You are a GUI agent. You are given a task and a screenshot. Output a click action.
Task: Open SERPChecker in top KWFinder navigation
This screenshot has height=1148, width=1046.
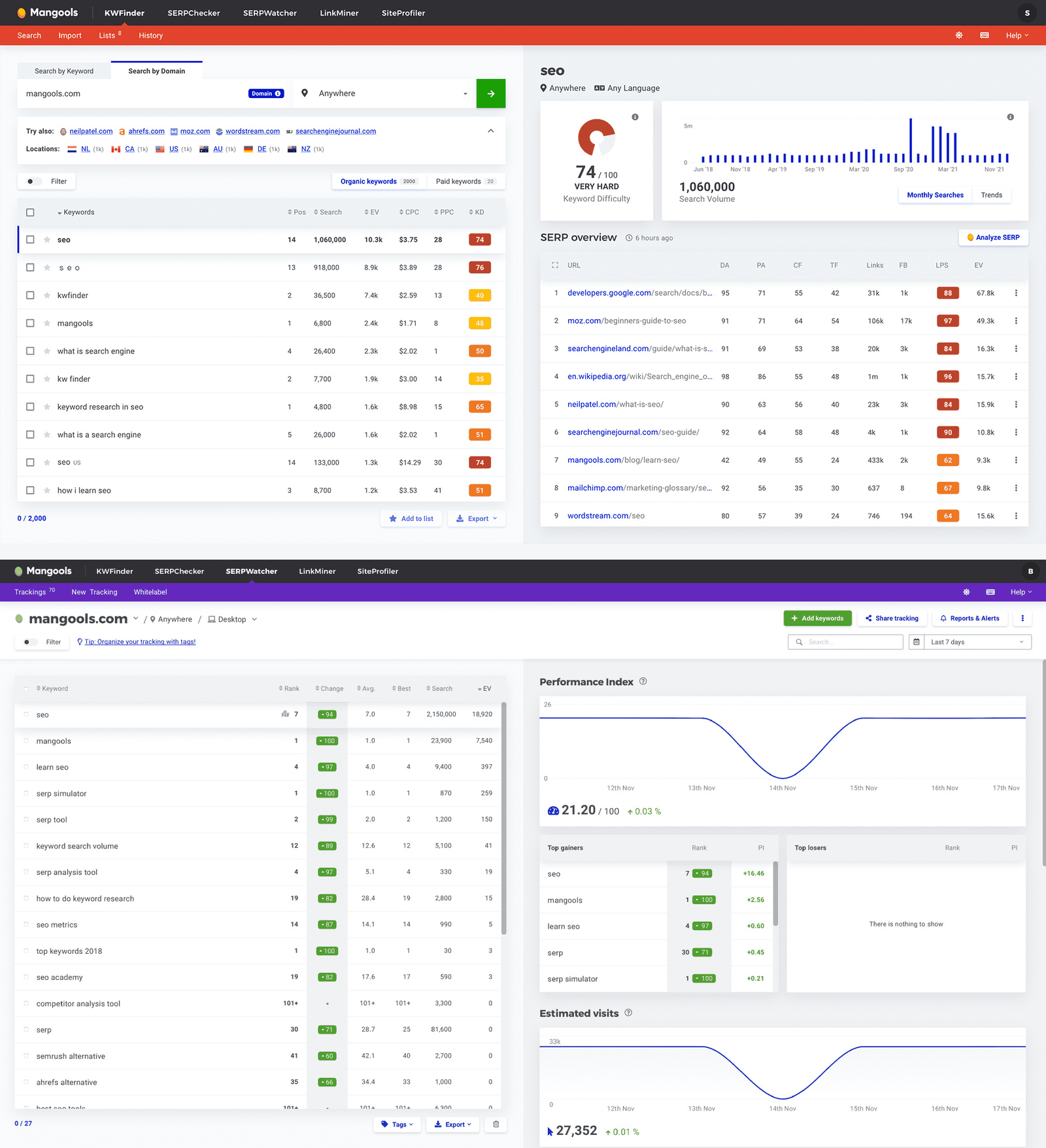[194, 13]
